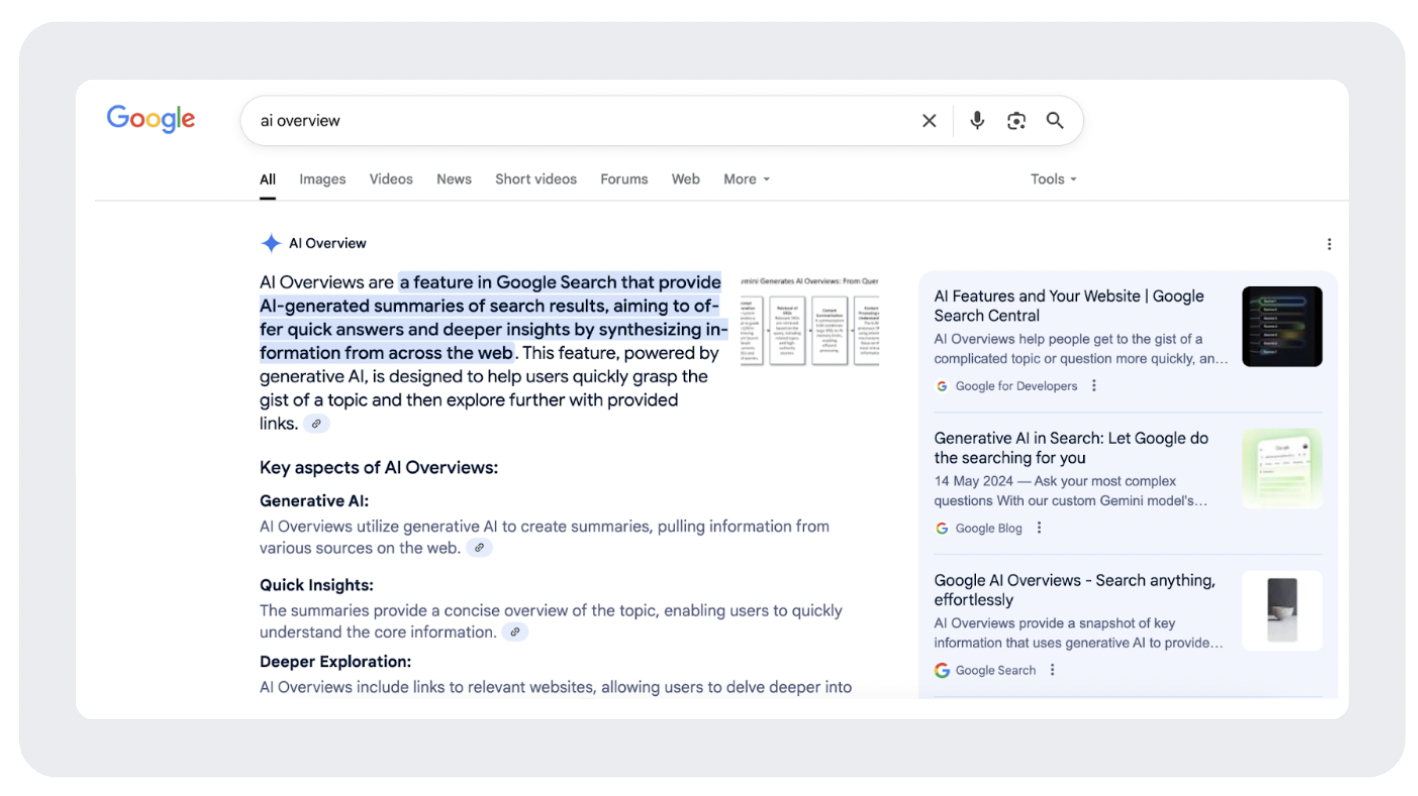Click the magnifying glass search icon
Viewport: 1418px width, 796px height.
tap(1055, 121)
